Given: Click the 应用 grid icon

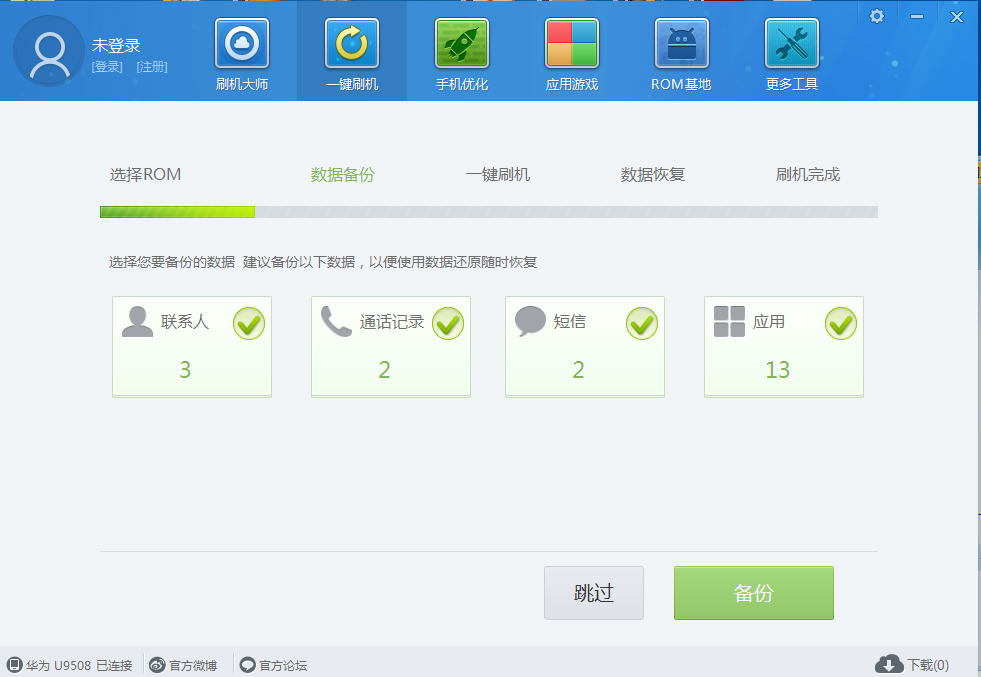Looking at the screenshot, I should coord(729,322).
